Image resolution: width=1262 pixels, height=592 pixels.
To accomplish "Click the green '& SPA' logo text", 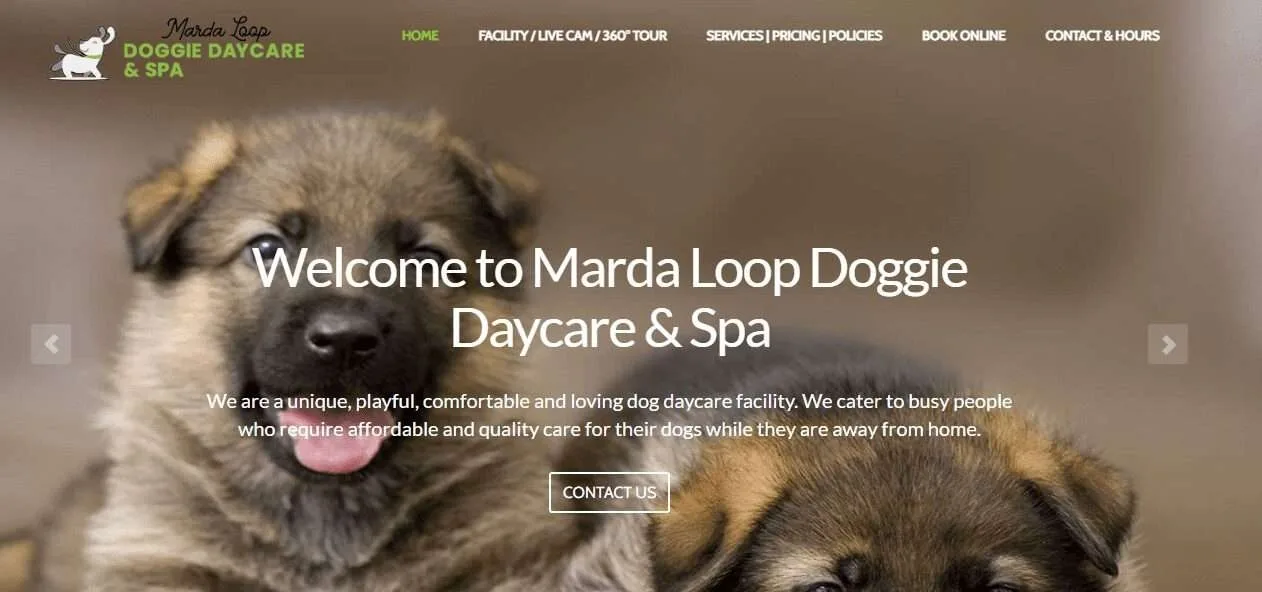I will coord(153,70).
